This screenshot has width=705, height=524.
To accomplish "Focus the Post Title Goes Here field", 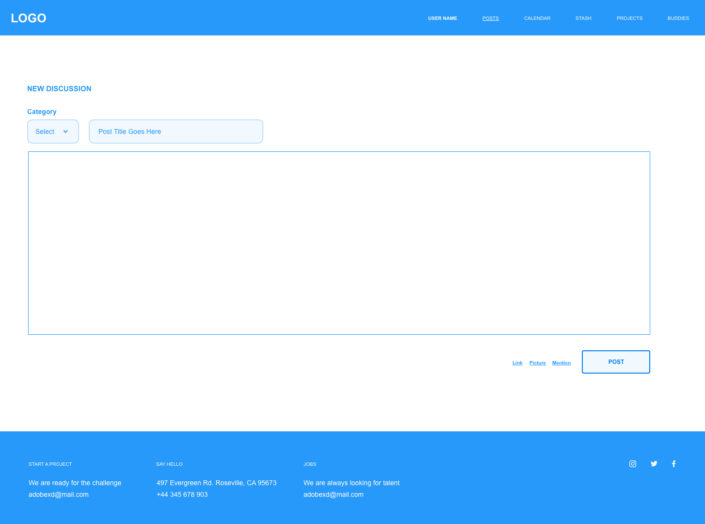I will point(176,132).
